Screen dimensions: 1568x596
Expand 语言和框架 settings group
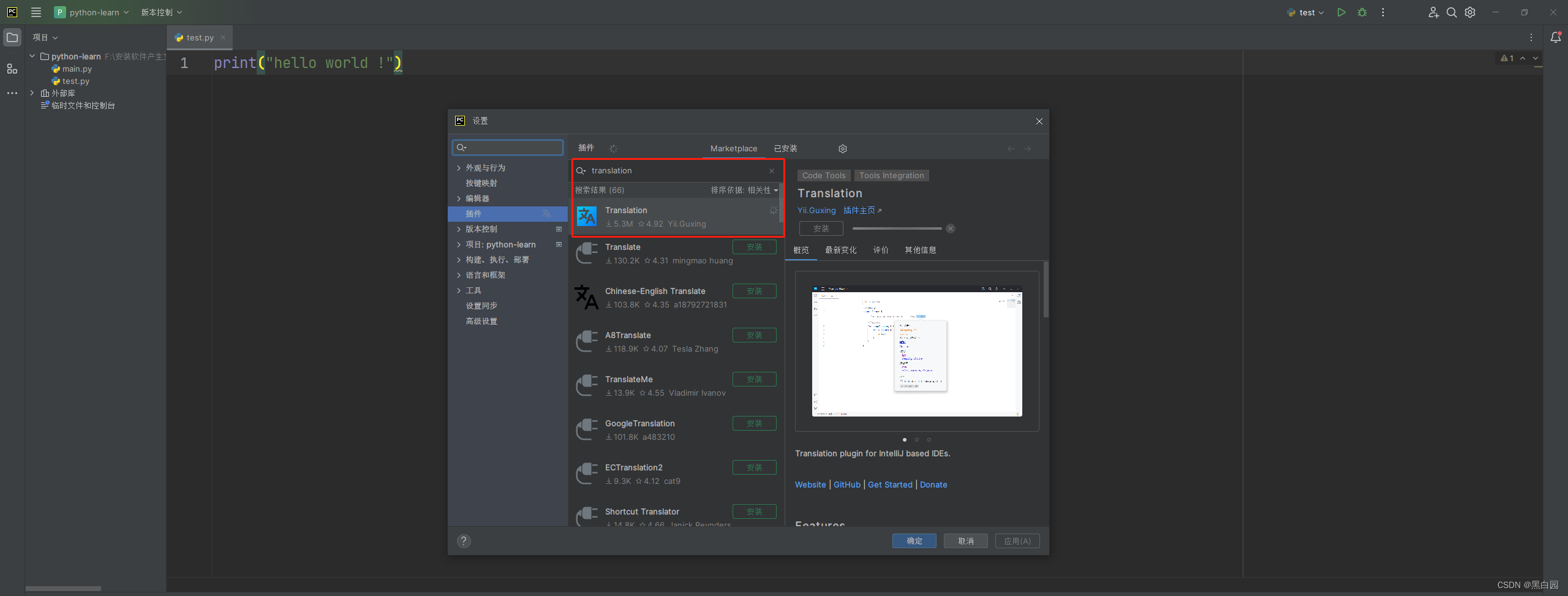point(459,275)
